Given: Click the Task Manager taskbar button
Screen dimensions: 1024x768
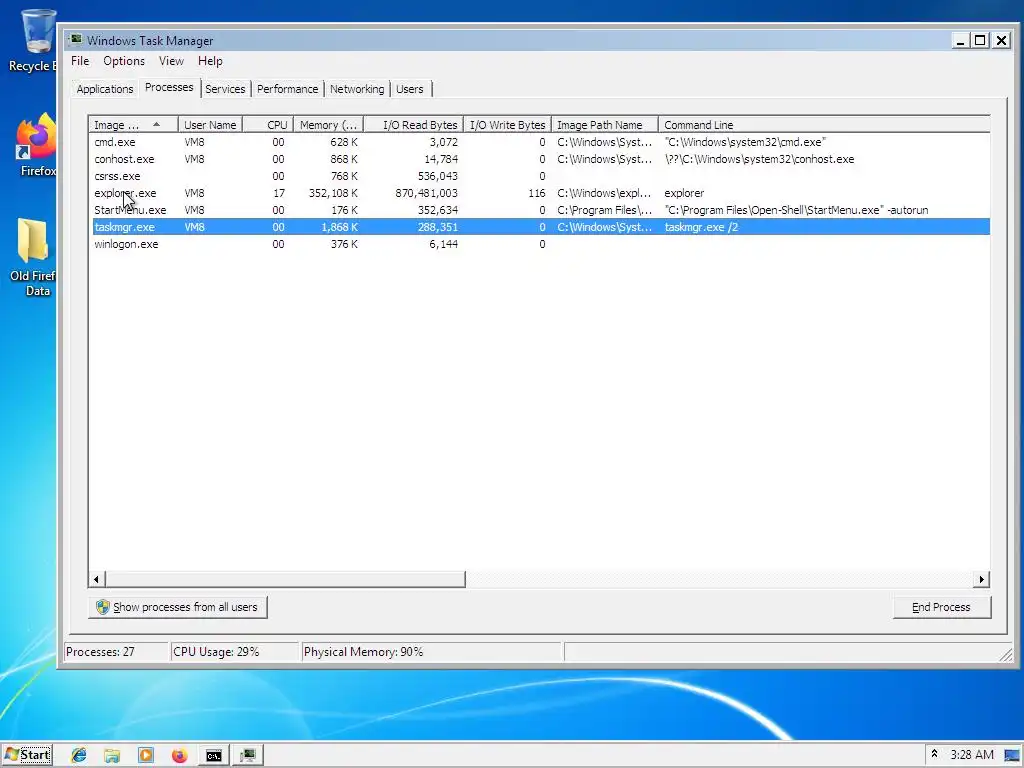Looking at the screenshot, I should tap(248, 755).
